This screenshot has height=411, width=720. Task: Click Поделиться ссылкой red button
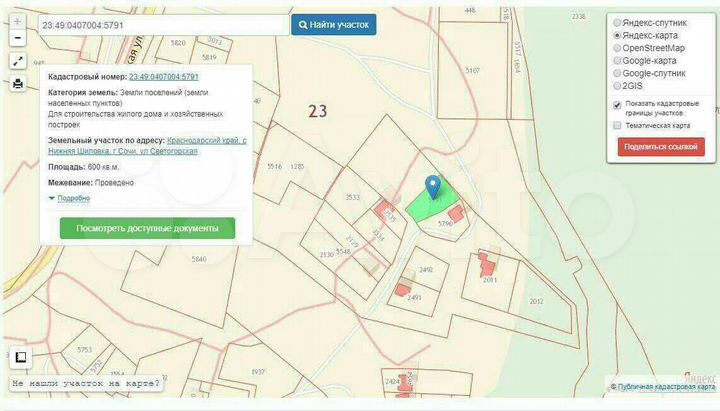point(661,147)
